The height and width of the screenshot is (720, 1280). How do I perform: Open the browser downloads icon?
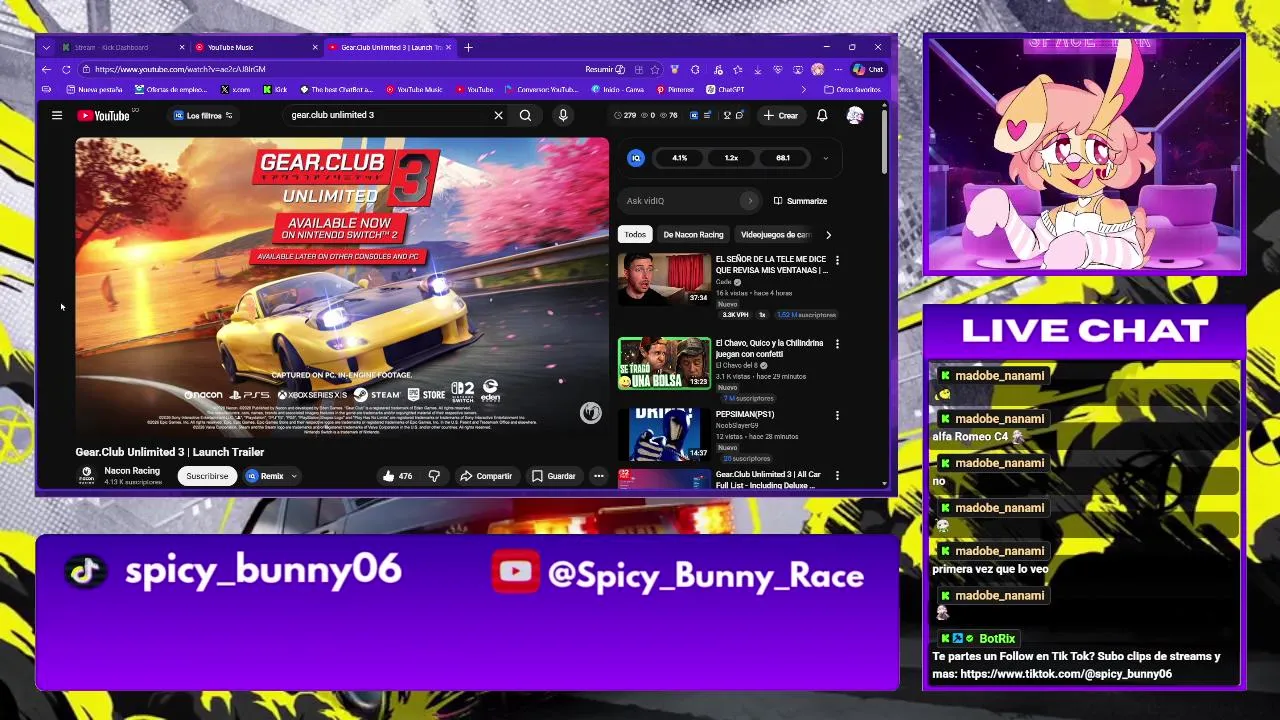pos(757,69)
